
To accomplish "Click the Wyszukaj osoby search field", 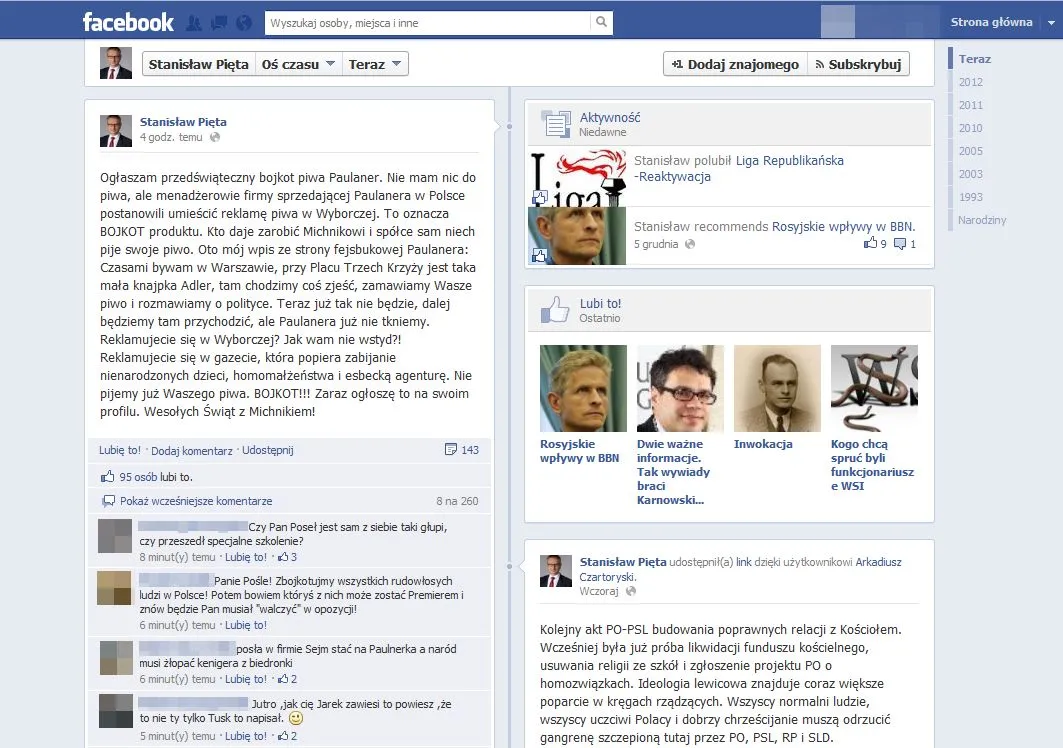I will (427, 22).
